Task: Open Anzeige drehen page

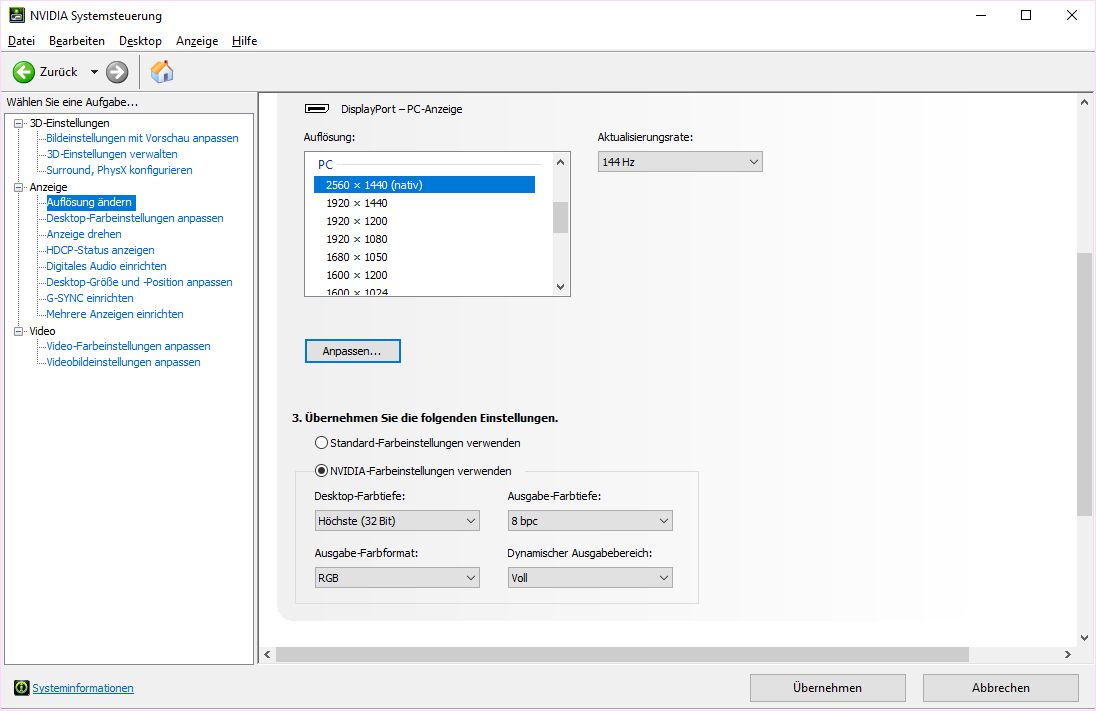Action: point(84,235)
